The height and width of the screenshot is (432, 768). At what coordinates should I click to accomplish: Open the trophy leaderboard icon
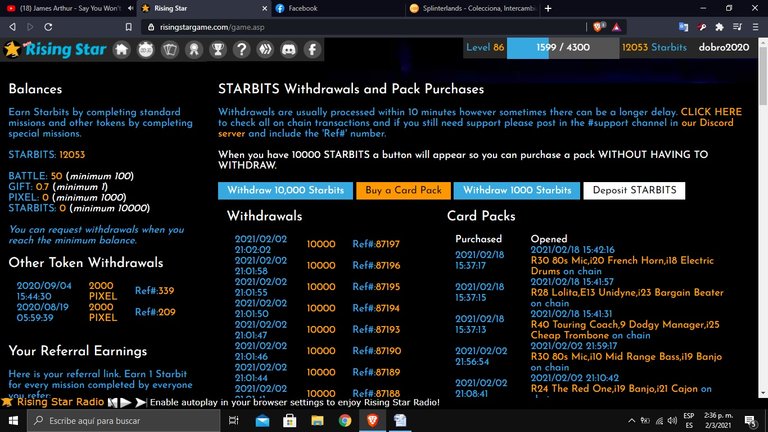217,49
